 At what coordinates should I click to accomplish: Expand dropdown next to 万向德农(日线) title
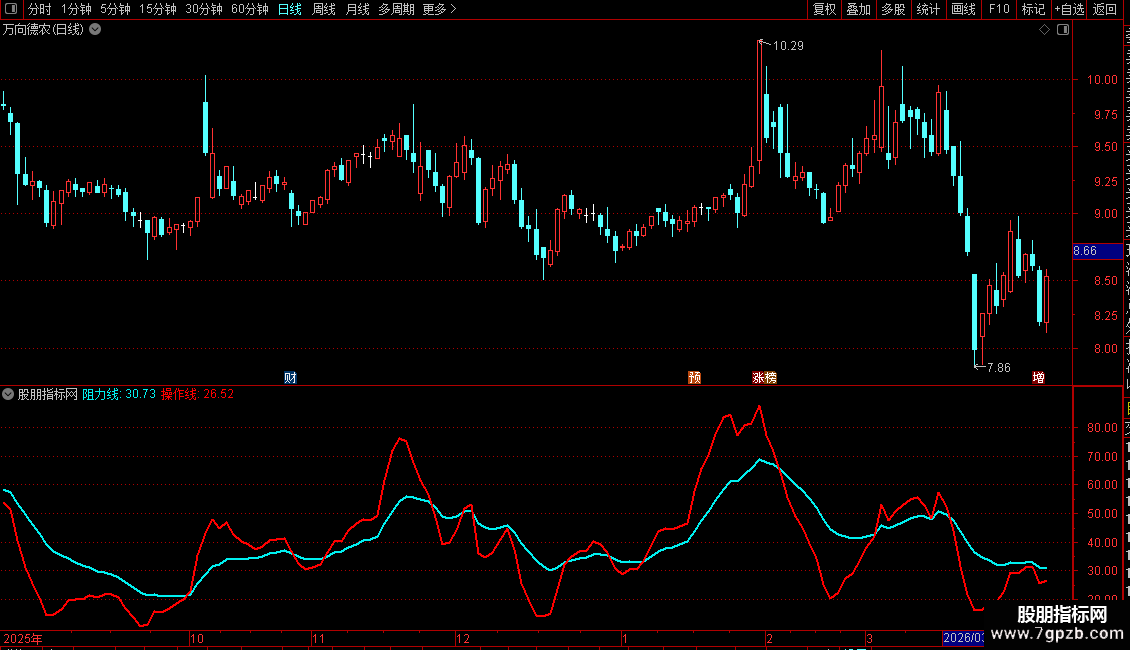click(95, 30)
